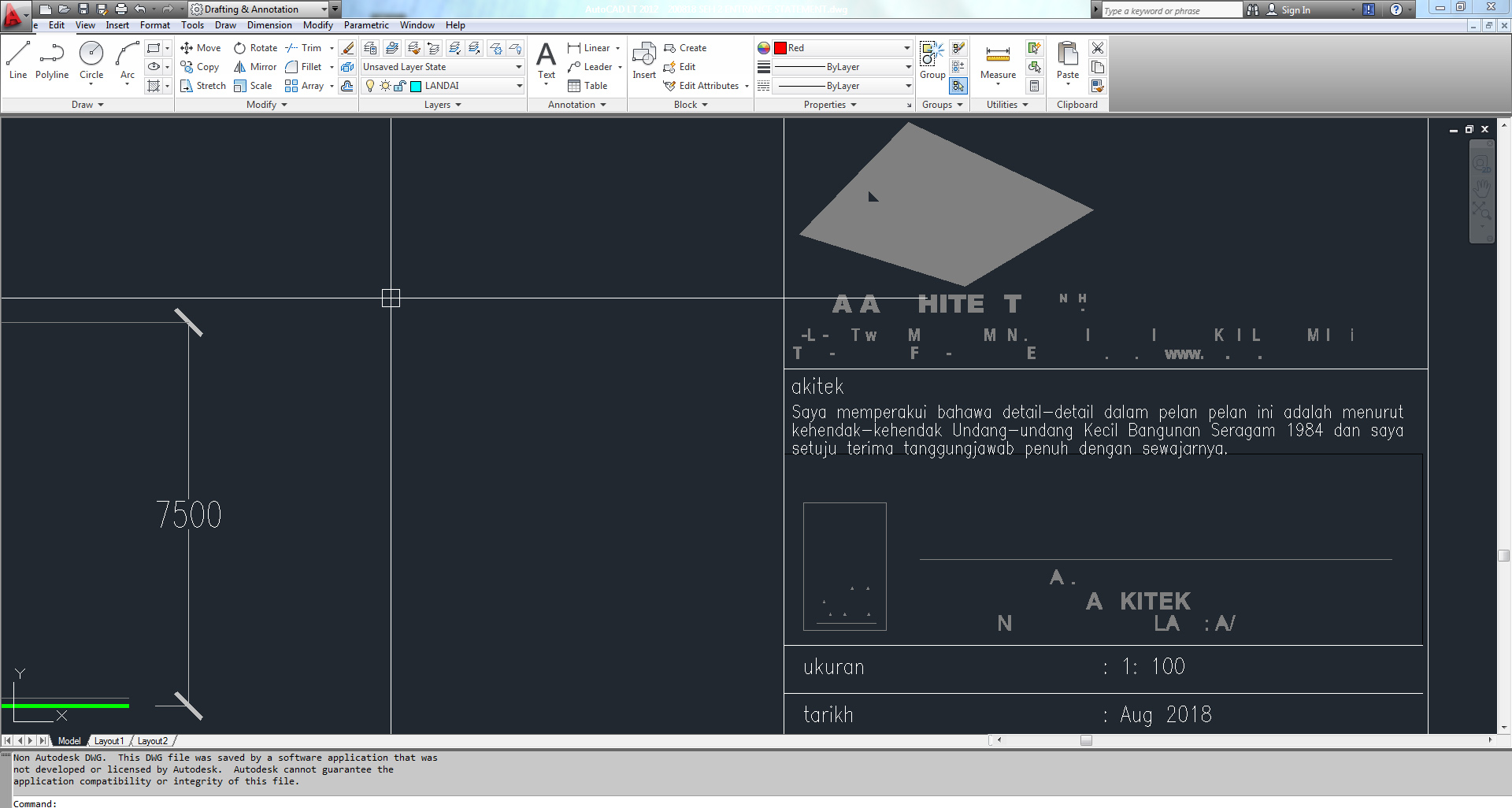The width and height of the screenshot is (1512, 808).
Task: Switch to the Layout1 tab
Action: tap(109, 741)
